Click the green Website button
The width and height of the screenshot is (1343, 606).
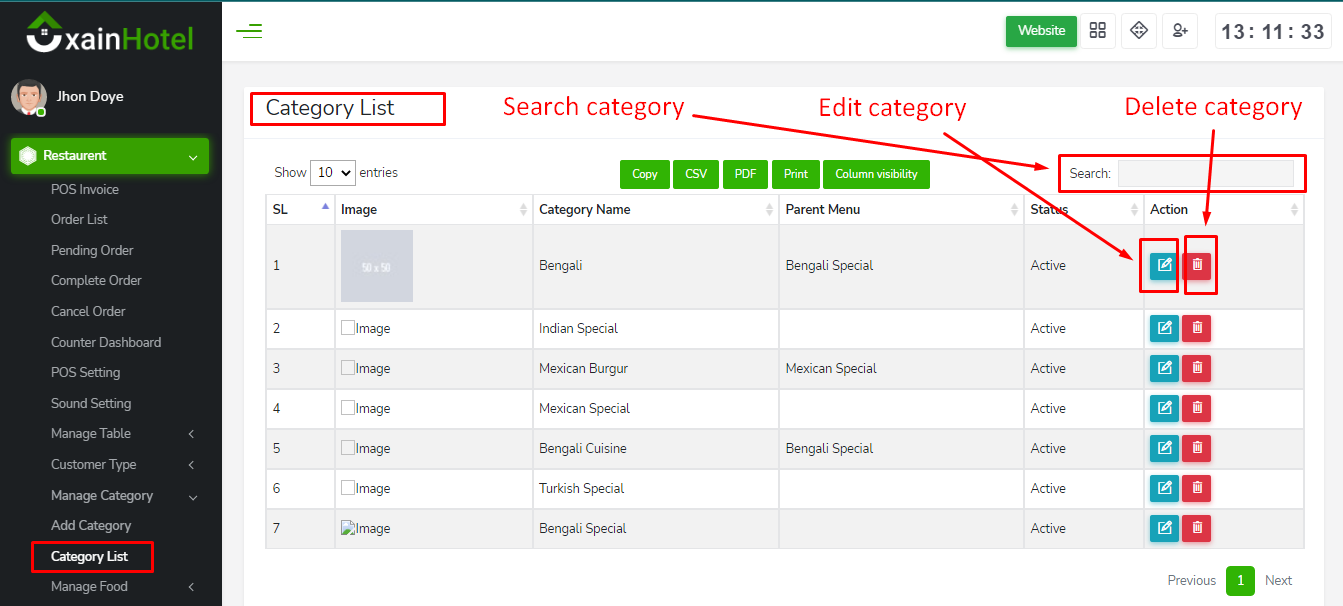tap(1041, 31)
